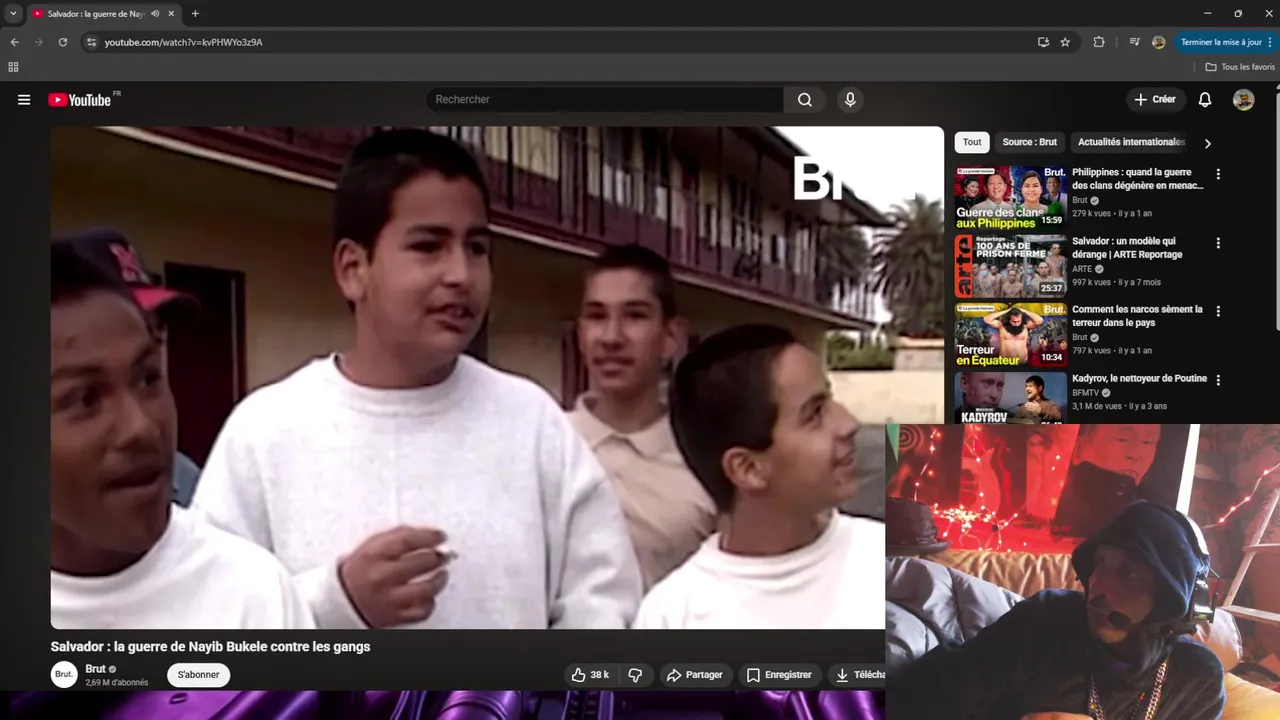Select the Tout filter chip
Image resolution: width=1280 pixels, height=720 pixels.
[972, 142]
